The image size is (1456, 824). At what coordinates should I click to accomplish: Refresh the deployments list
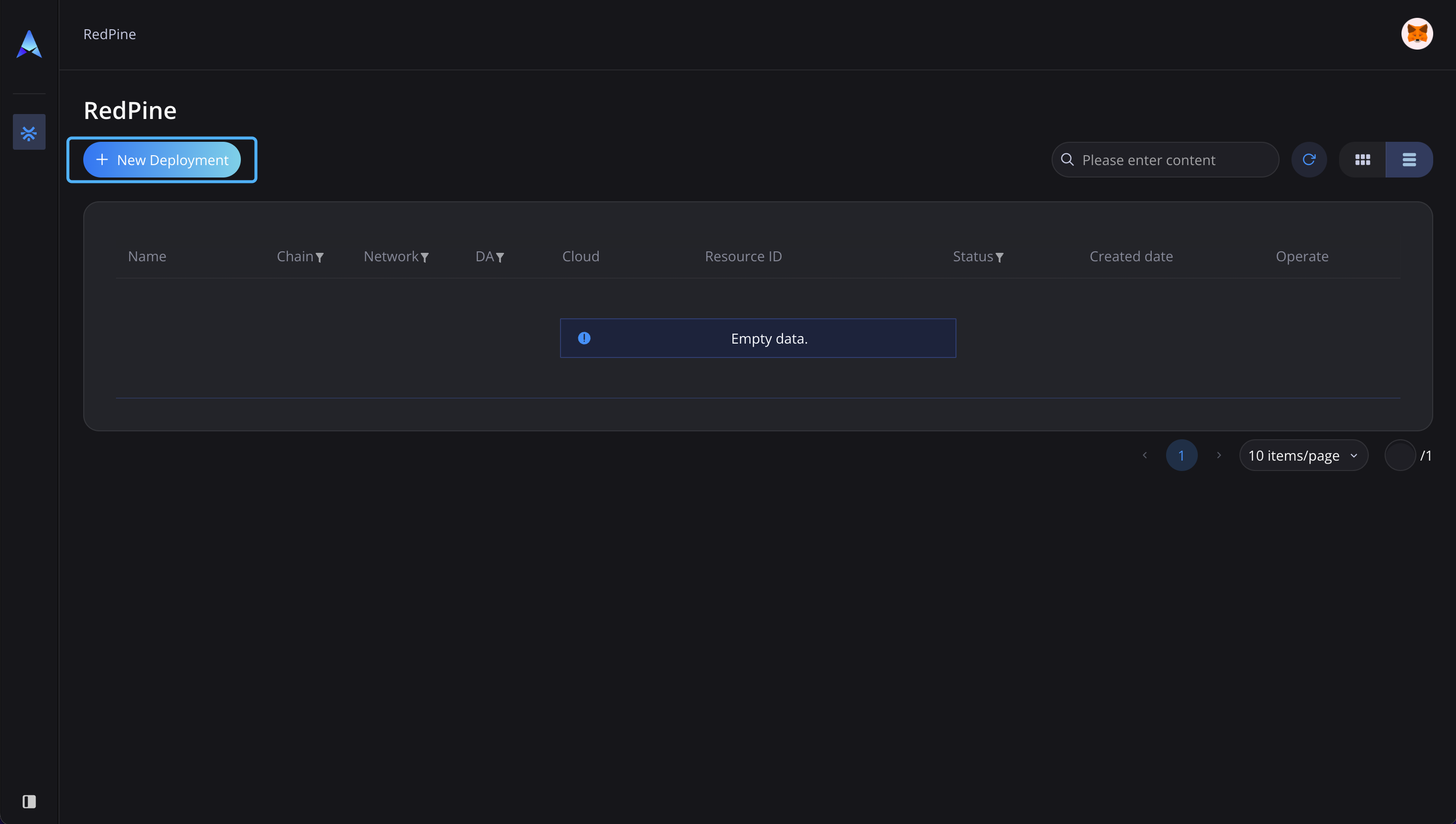[x=1308, y=160]
